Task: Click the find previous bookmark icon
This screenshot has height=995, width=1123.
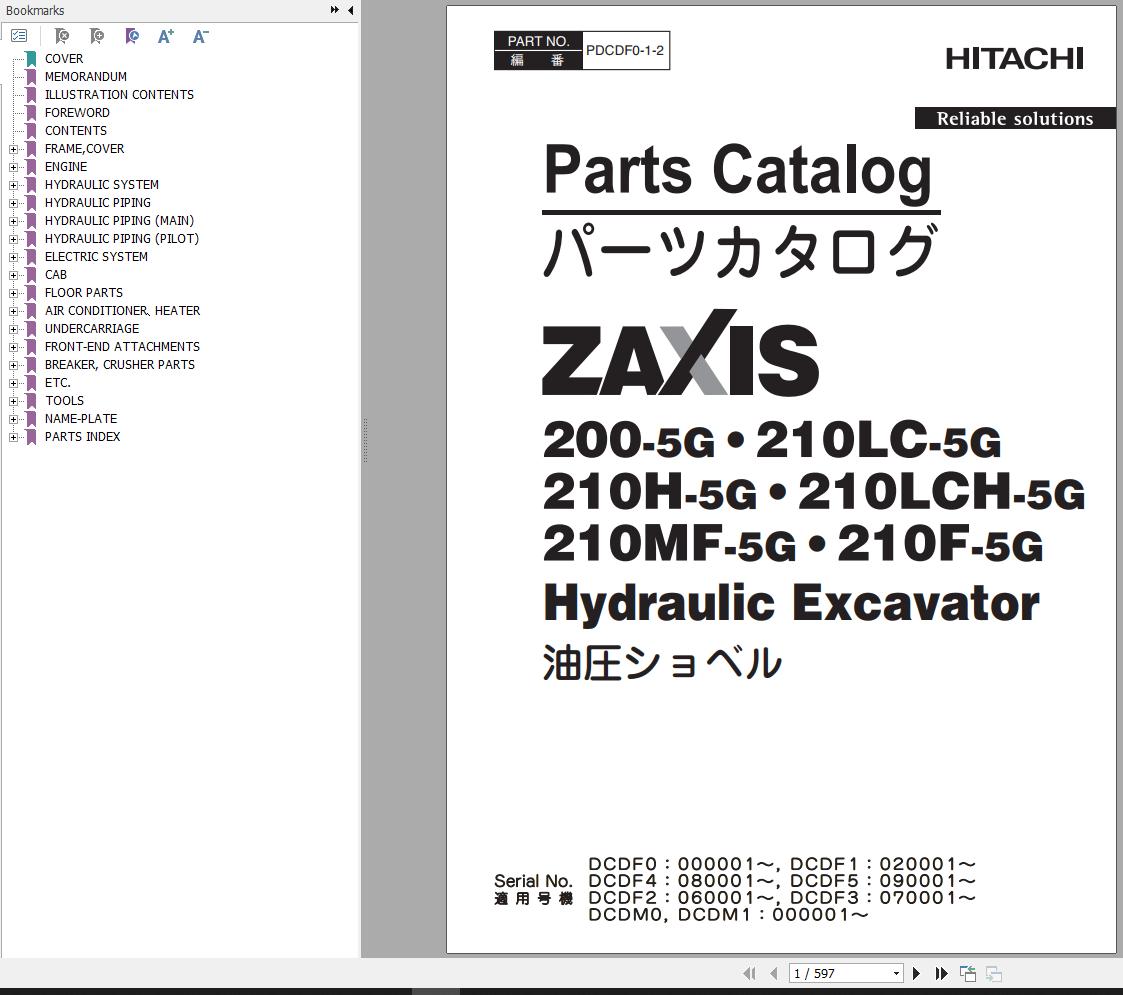Action: (62, 36)
